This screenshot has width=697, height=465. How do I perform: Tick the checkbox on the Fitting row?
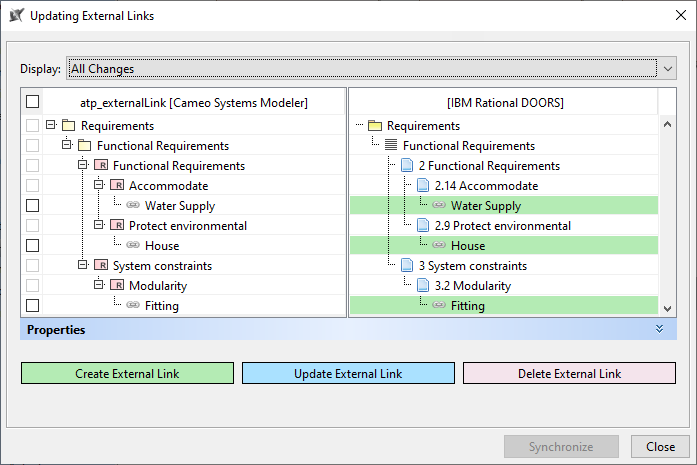33,306
